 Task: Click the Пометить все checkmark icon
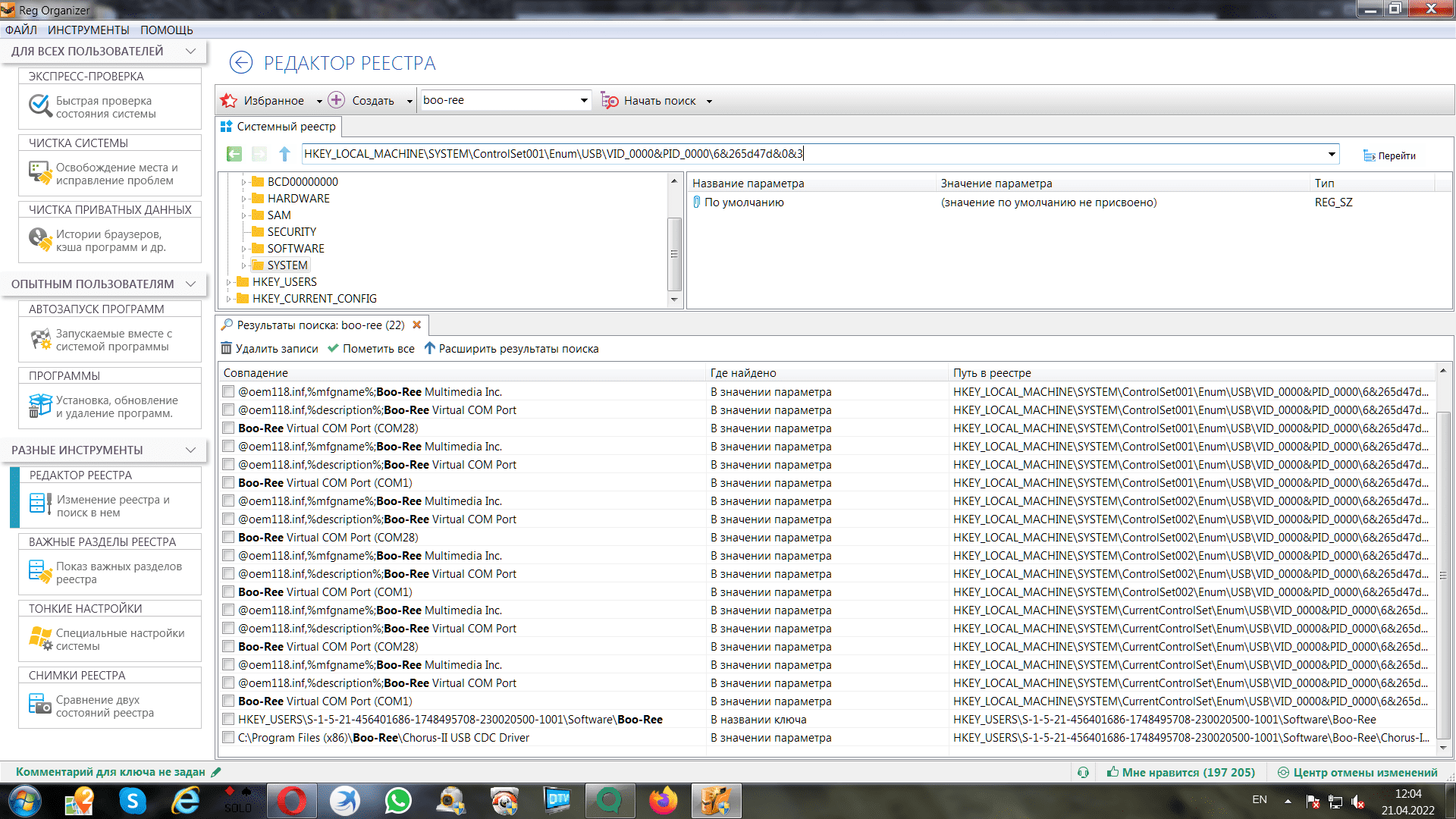tap(333, 348)
